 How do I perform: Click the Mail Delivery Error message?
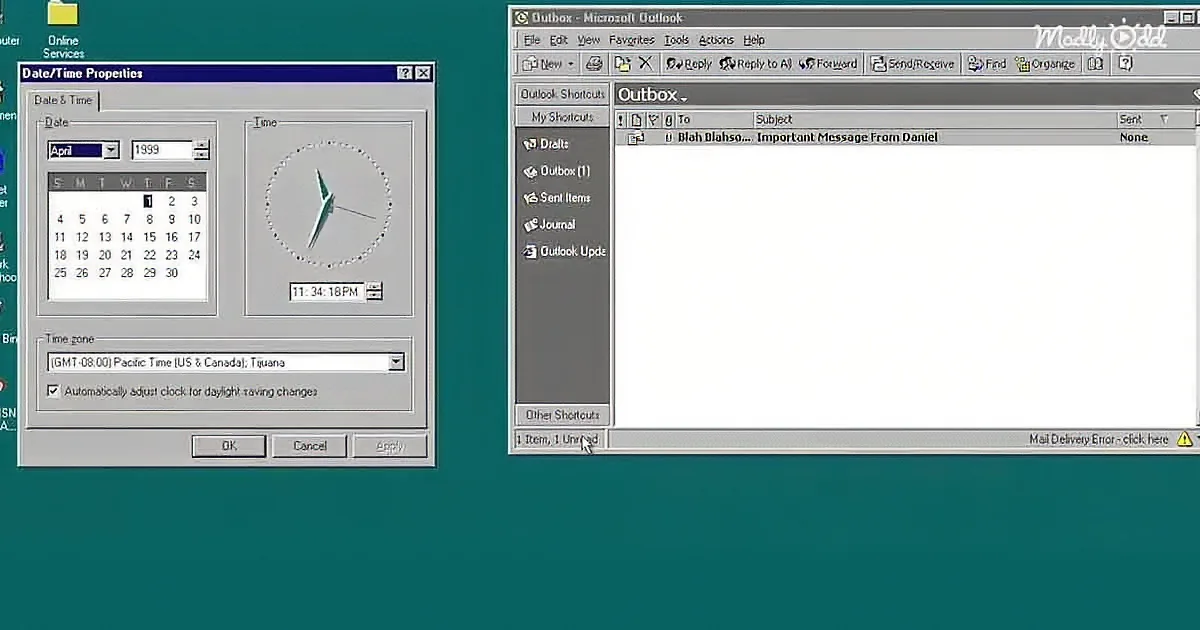pyautogui.click(x=1099, y=439)
